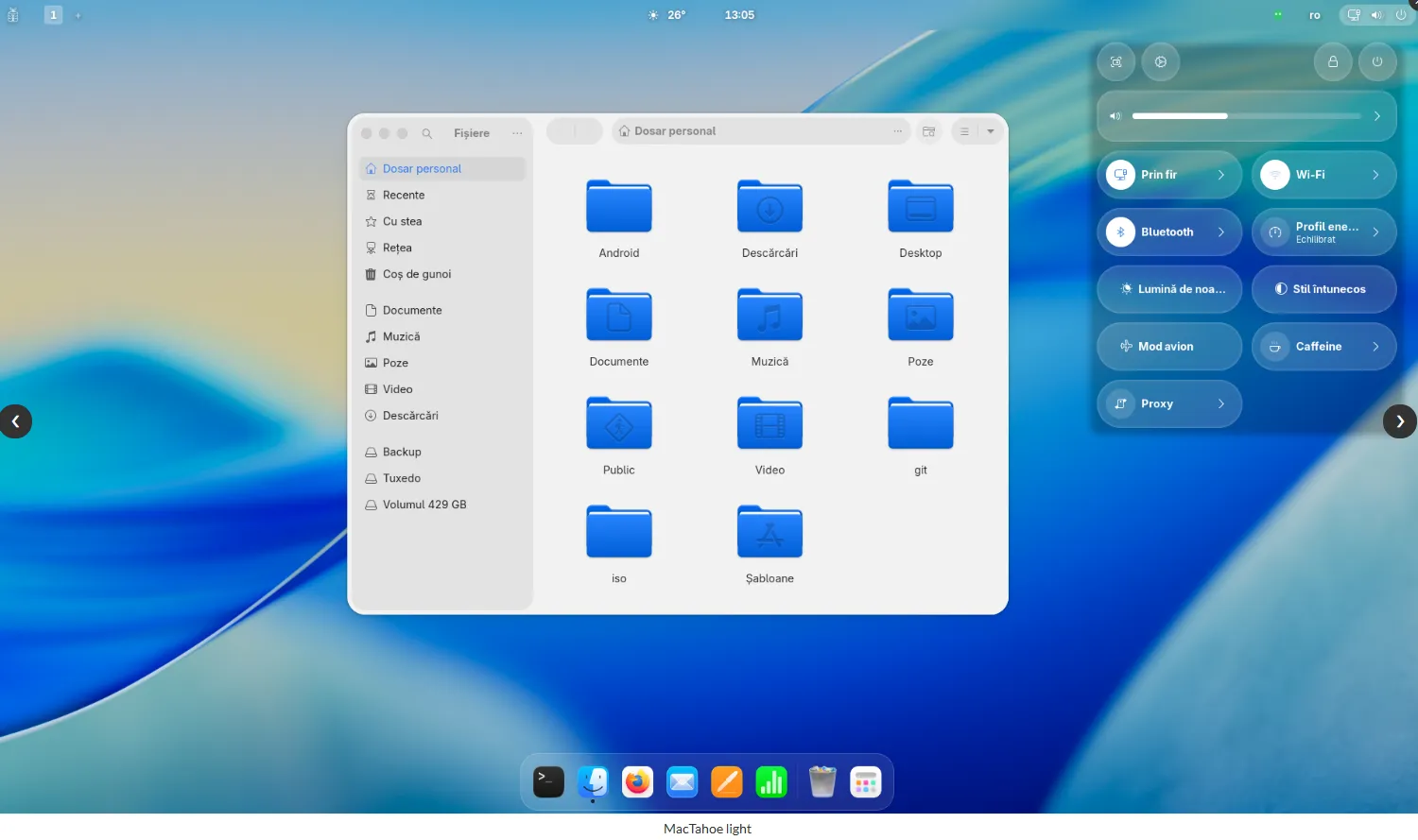This screenshot has width=1418, height=840.
Task: Open the Terminal app from dock
Action: (x=548, y=782)
